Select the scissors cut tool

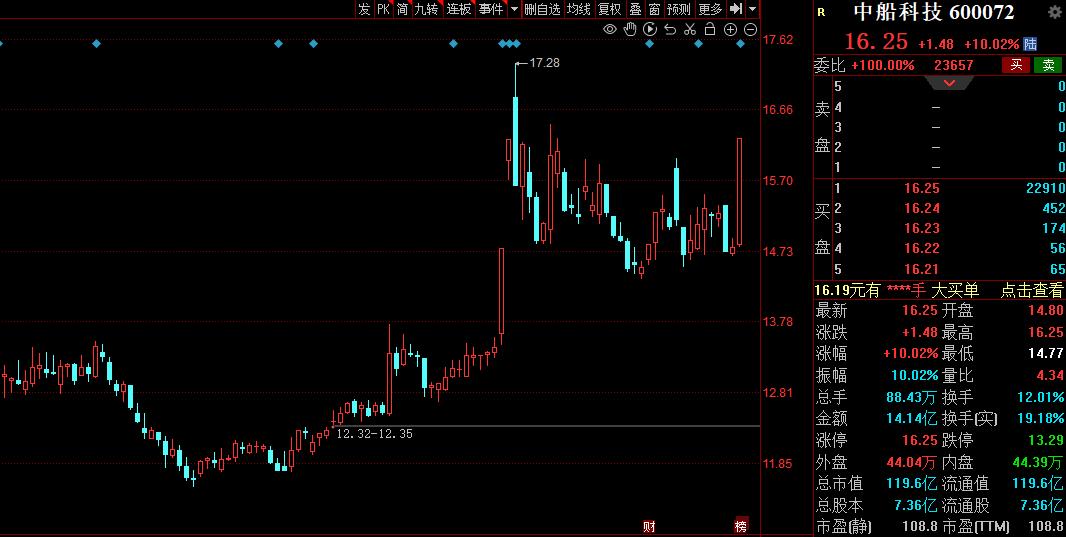(690, 30)
